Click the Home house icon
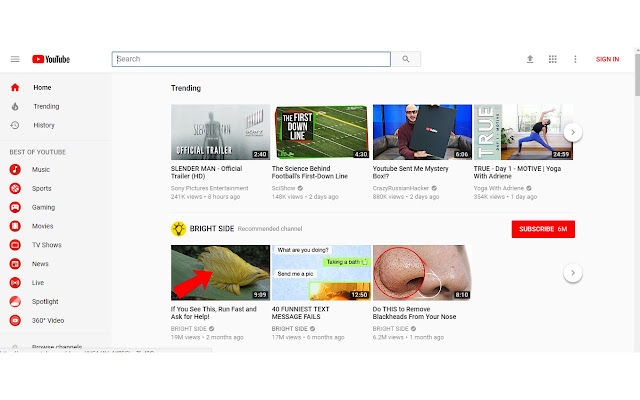Viewport: 640px width, 400px height. pos(15,87)
